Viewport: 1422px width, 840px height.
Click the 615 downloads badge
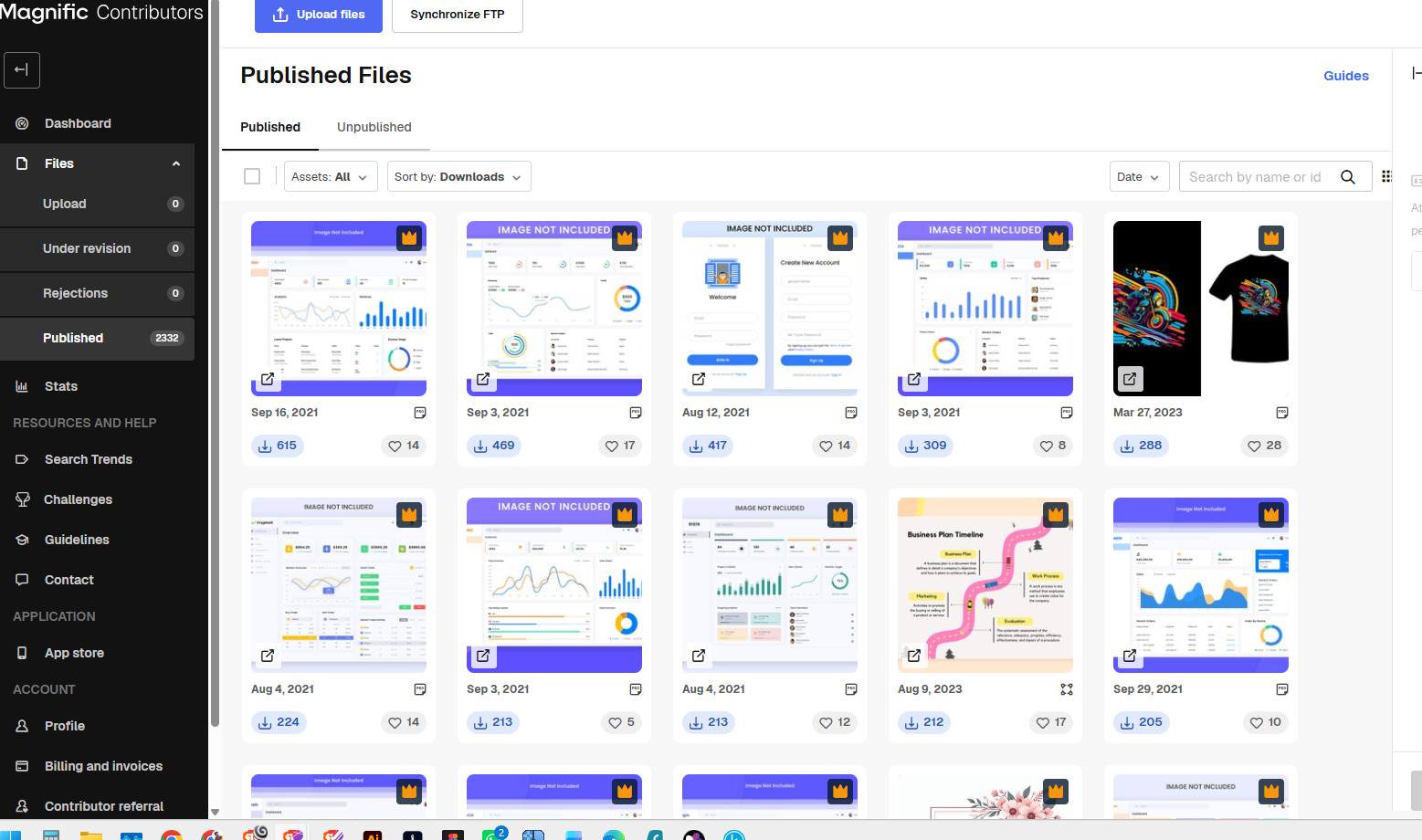[x=278, y=446]
